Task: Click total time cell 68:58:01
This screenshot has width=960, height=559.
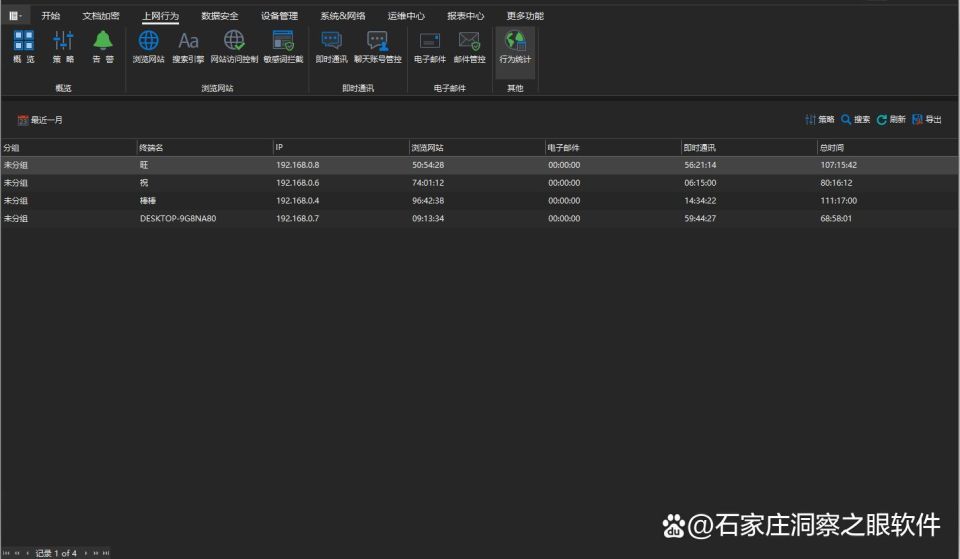Action: (836, 218)
